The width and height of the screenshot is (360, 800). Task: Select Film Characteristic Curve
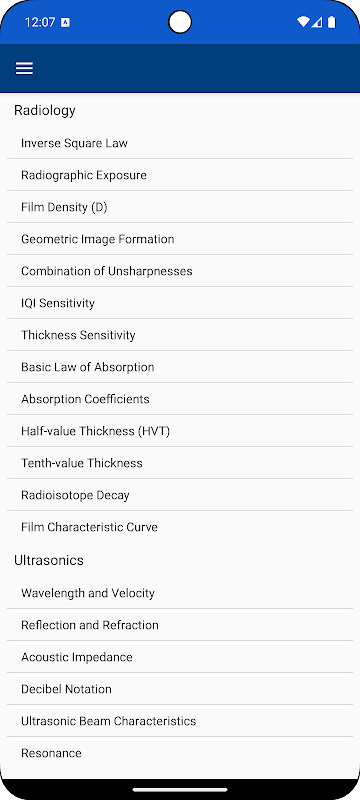click(x=180, y=527)
